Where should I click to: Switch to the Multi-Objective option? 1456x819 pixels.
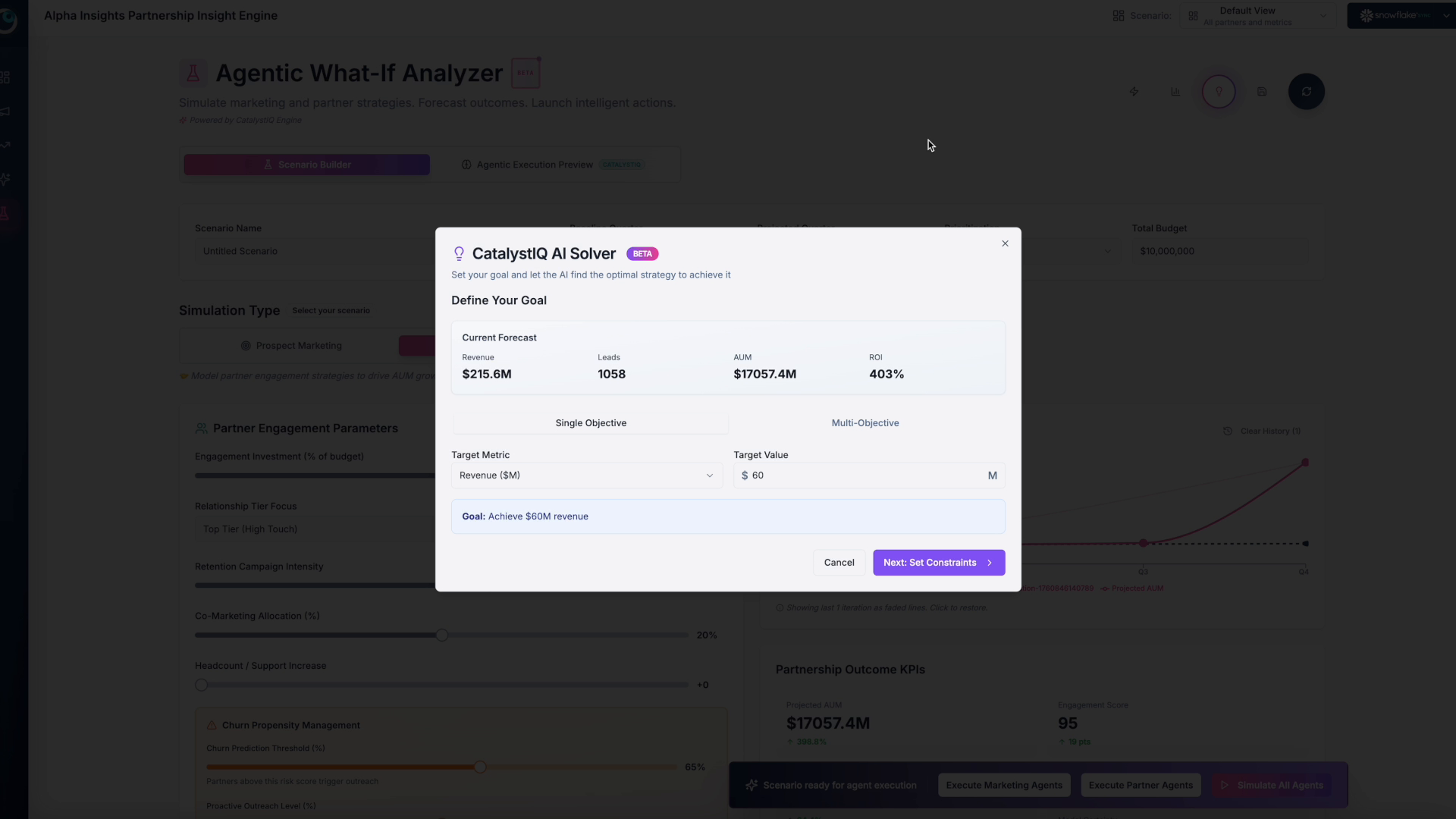click(x=864, y=422)
